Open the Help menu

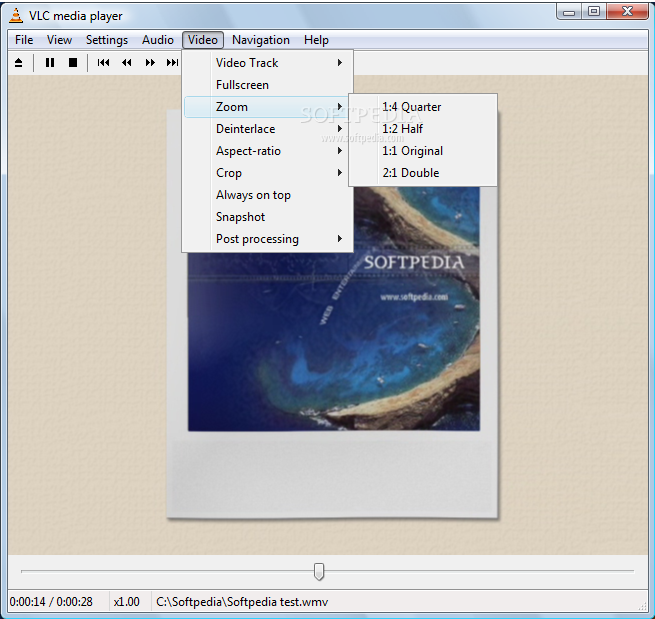(x=316, y=40)
